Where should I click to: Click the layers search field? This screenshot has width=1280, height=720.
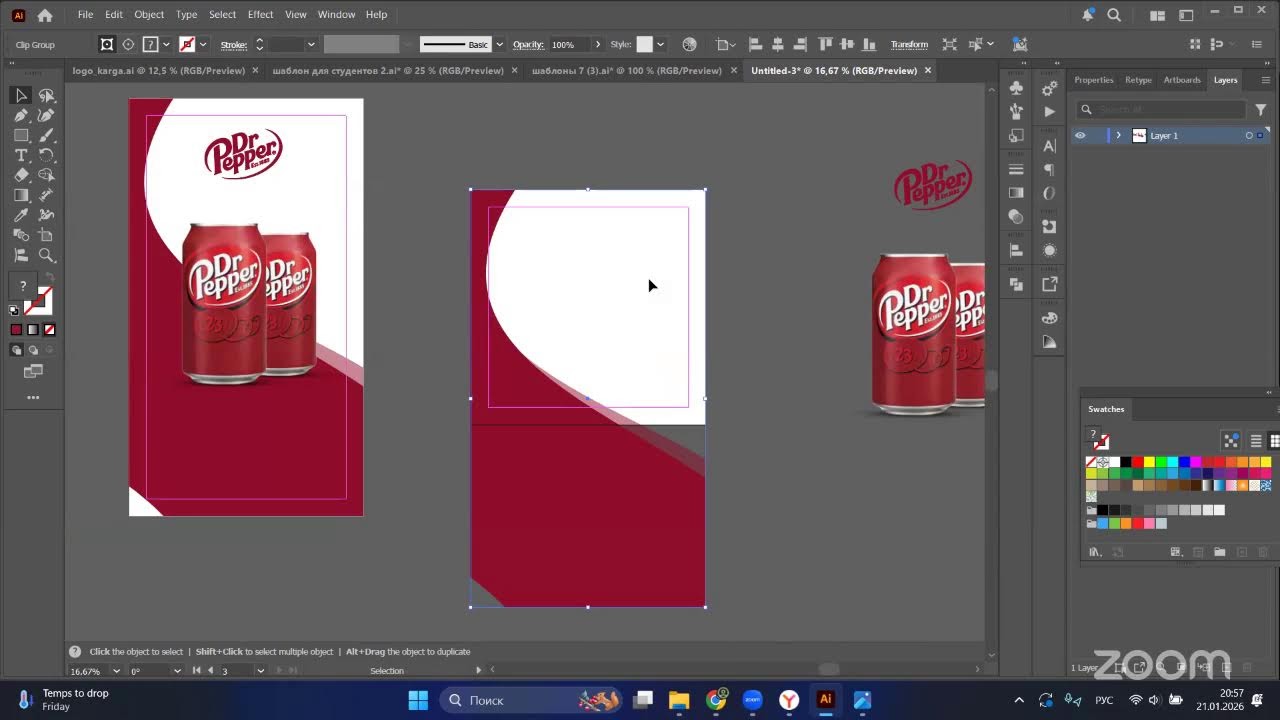1160,109
